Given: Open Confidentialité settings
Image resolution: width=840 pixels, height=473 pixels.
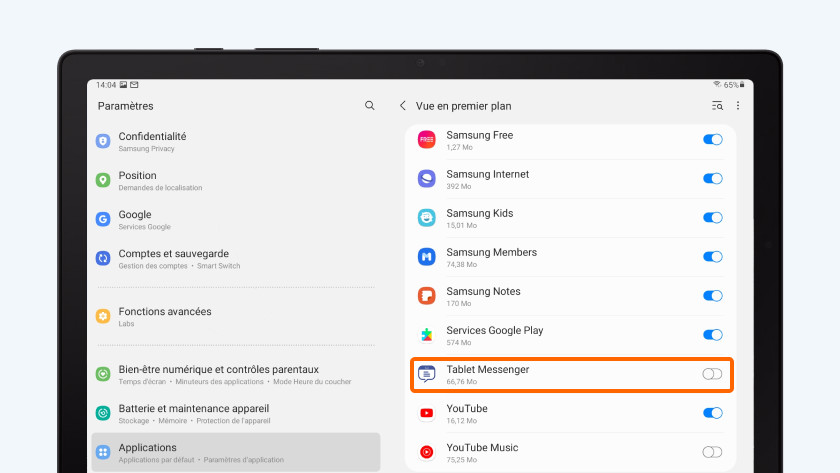Looking at the screenshot, I should click(x=236, y=141).
